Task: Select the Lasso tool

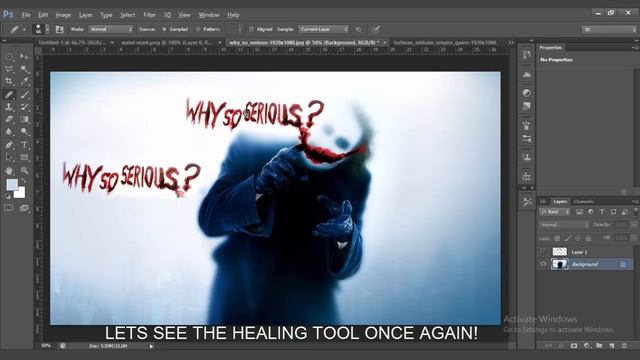Action: (x=9, y=69)
